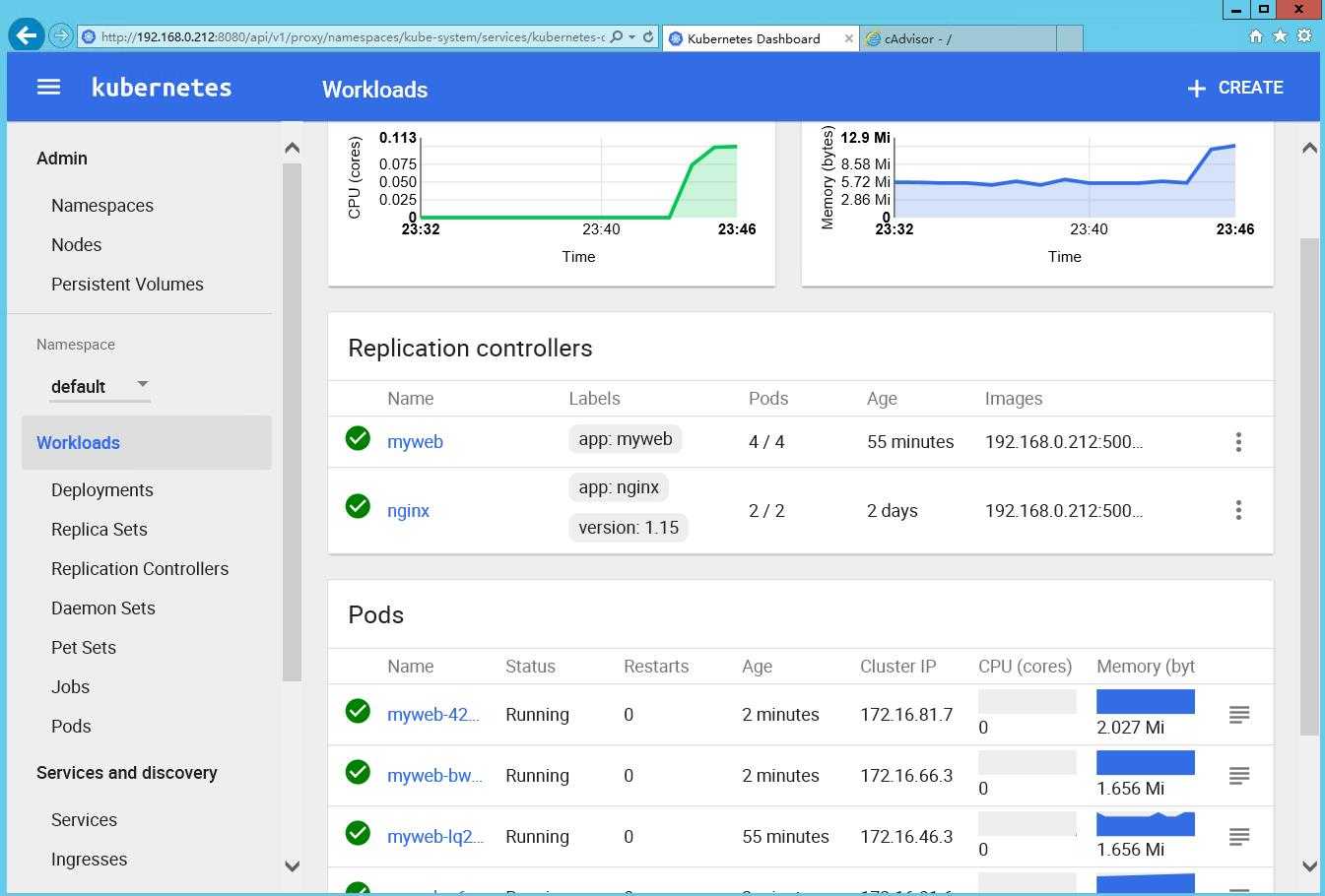Open Persistent Volumes page
The height and width of the screenshot is (896, 1325).
pos(127,285)
